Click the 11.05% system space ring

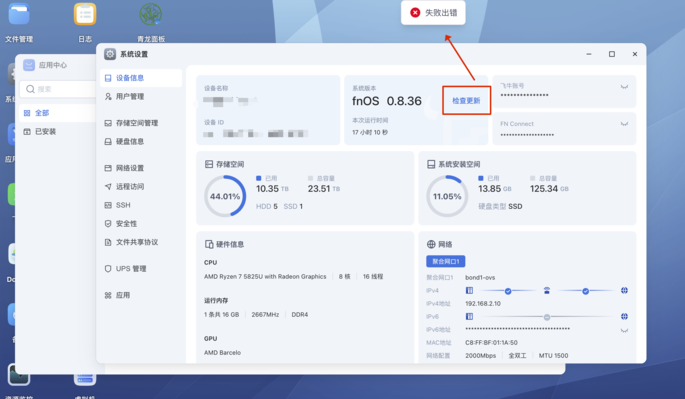pyautogui.click(x=447, y=196)
